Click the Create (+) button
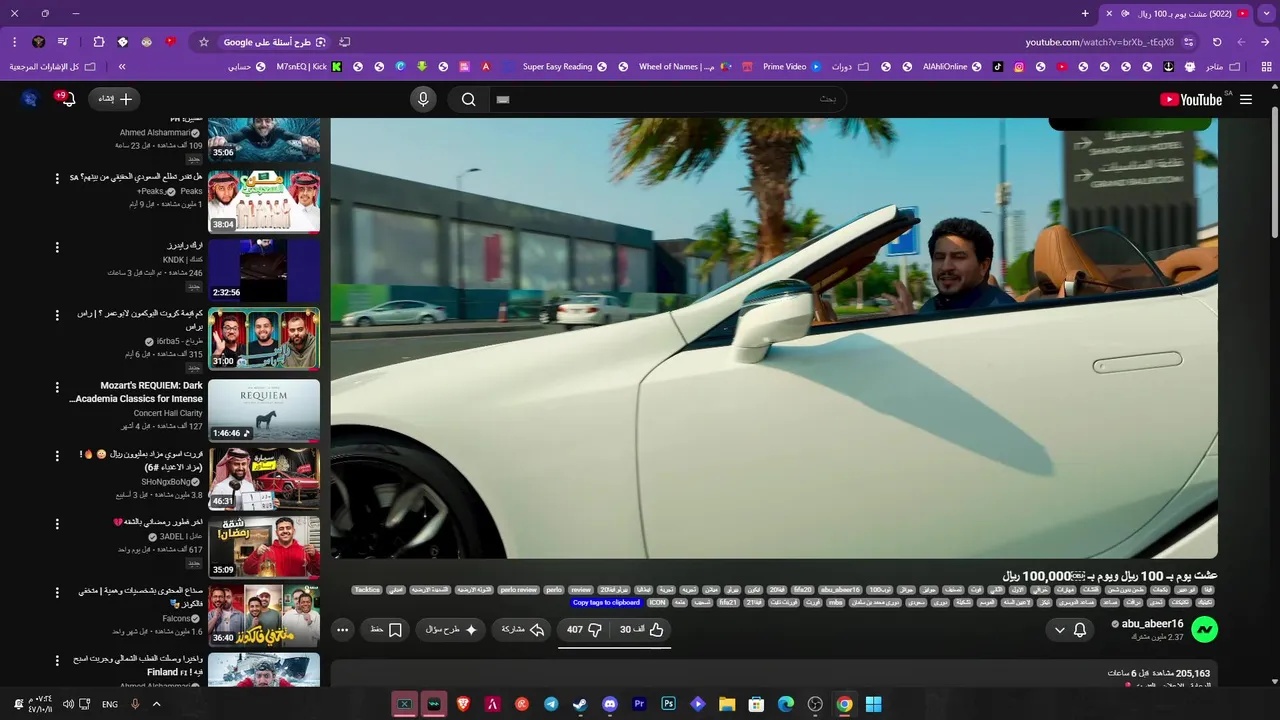The width and height of the screenshot is (1280, 720). (115, 99)
